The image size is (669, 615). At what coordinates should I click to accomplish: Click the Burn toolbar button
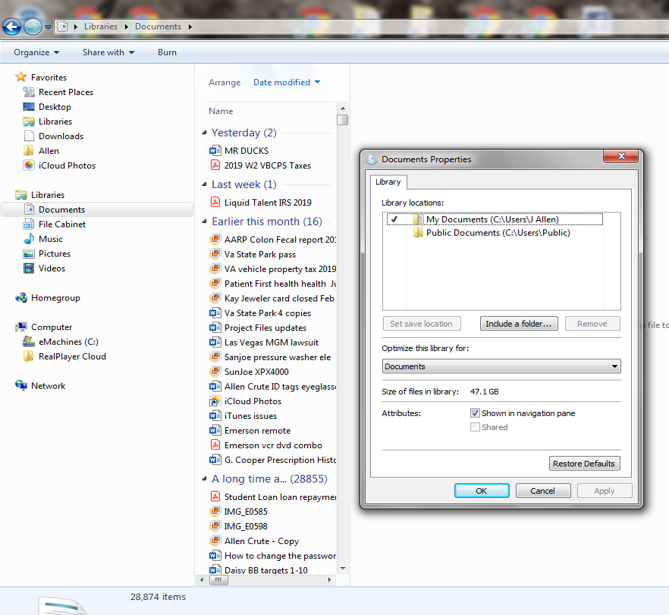pyautogui.click(x=167, y=52)
